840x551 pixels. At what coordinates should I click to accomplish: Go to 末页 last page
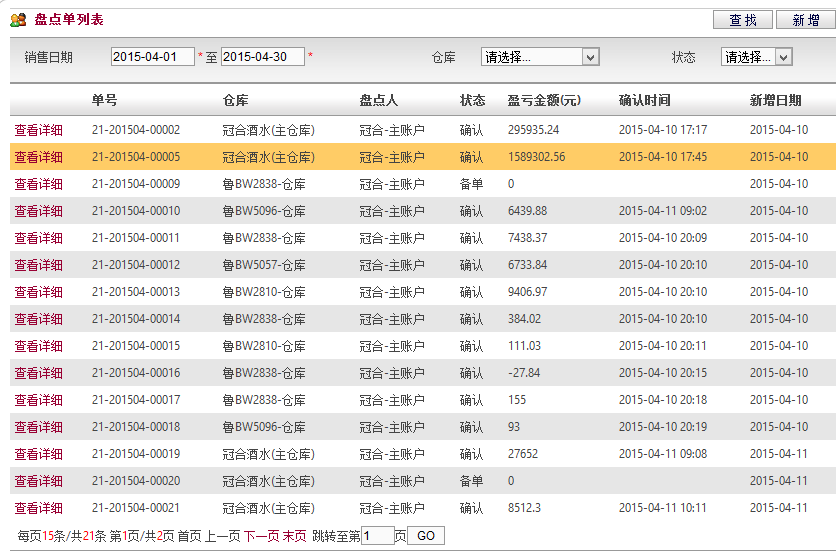coord(295,536)
